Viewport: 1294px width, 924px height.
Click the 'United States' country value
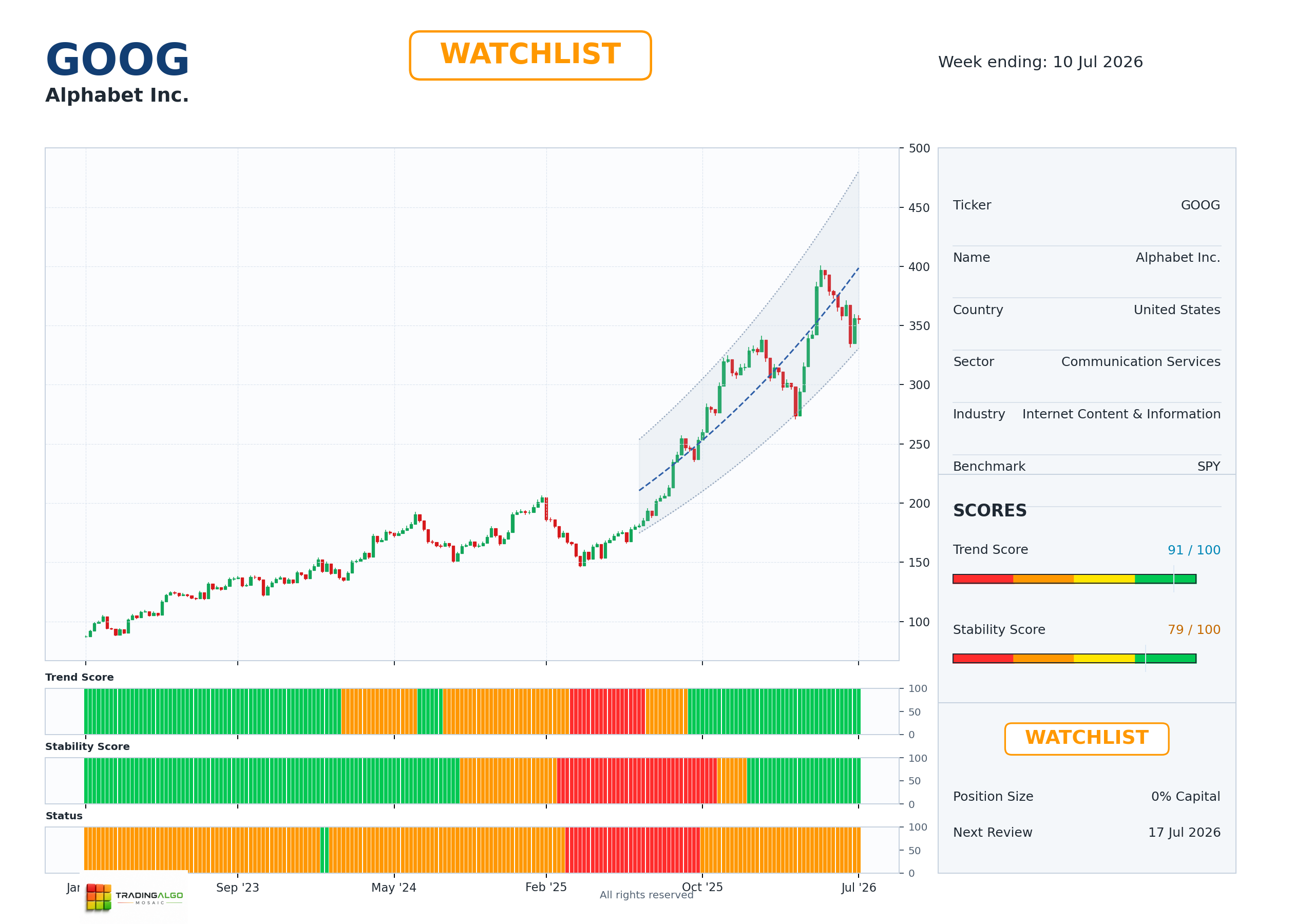1177,310
